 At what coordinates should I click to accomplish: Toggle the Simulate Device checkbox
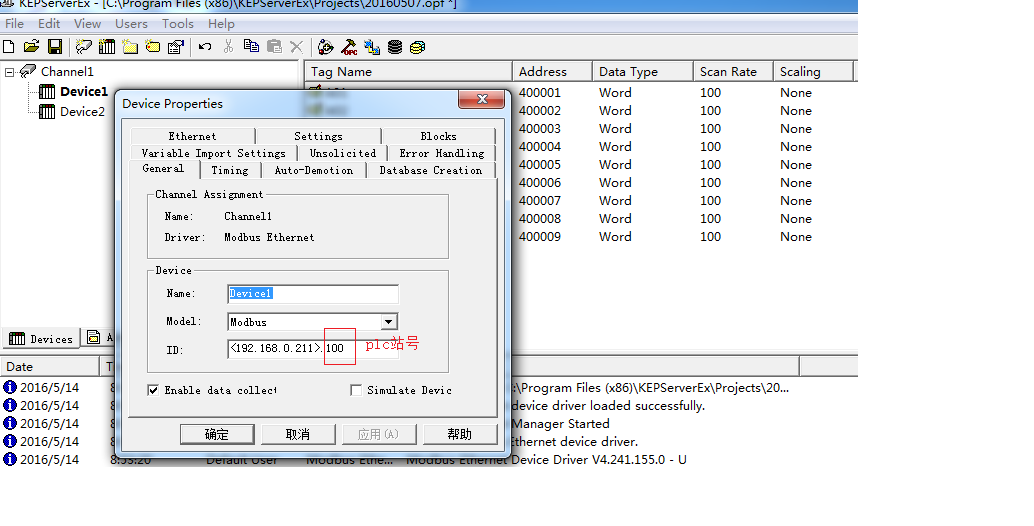tap(356, 390)
